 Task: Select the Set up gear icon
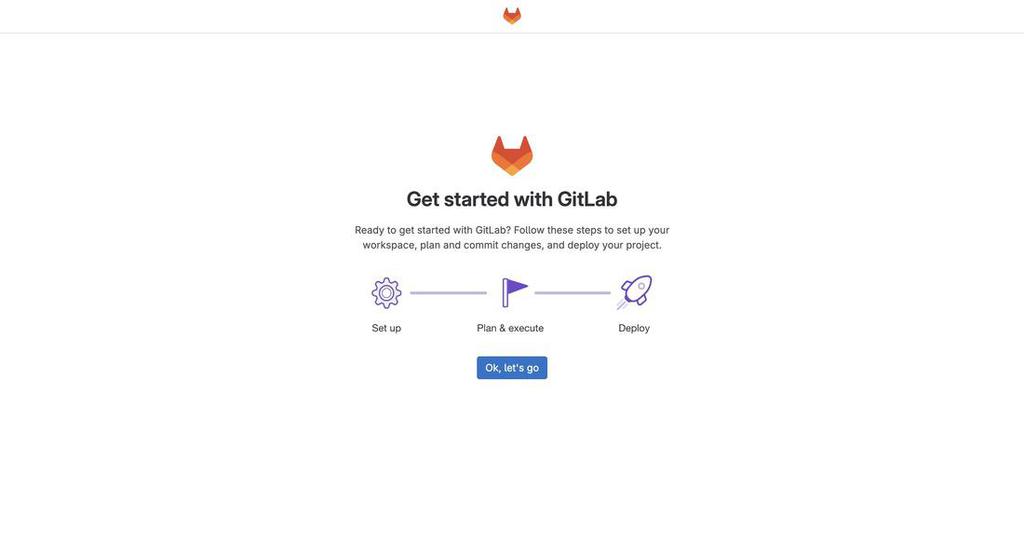386,293
